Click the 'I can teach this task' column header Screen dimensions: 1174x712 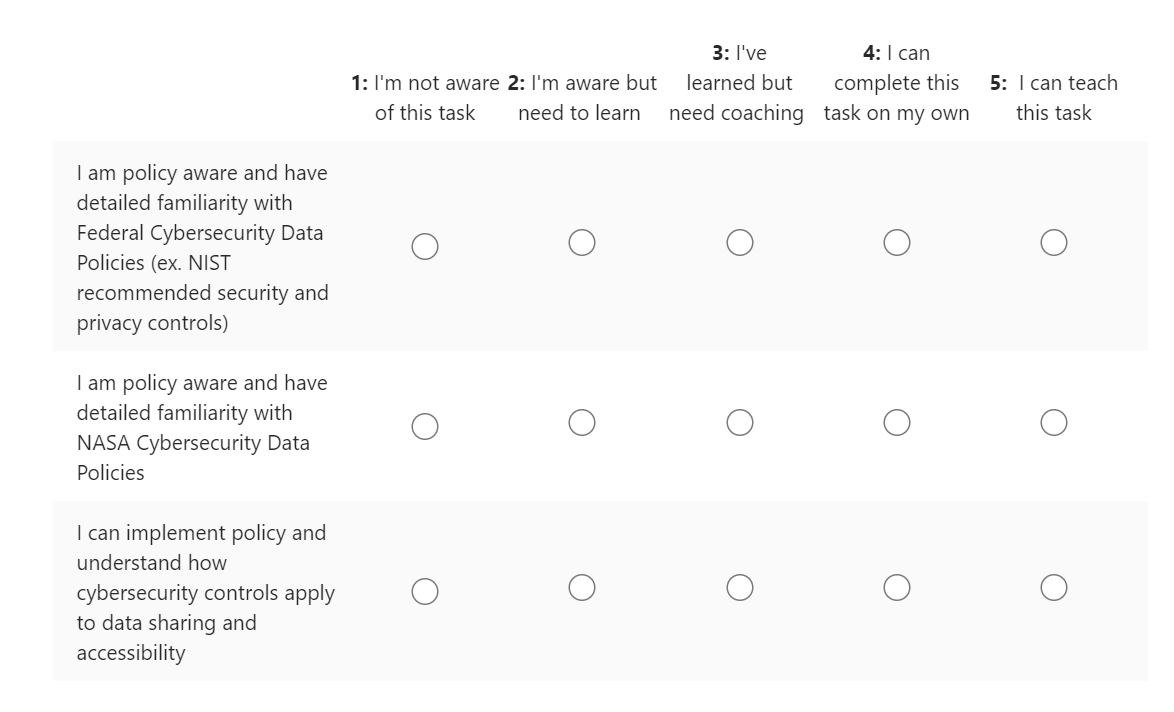click(1054, 98)
